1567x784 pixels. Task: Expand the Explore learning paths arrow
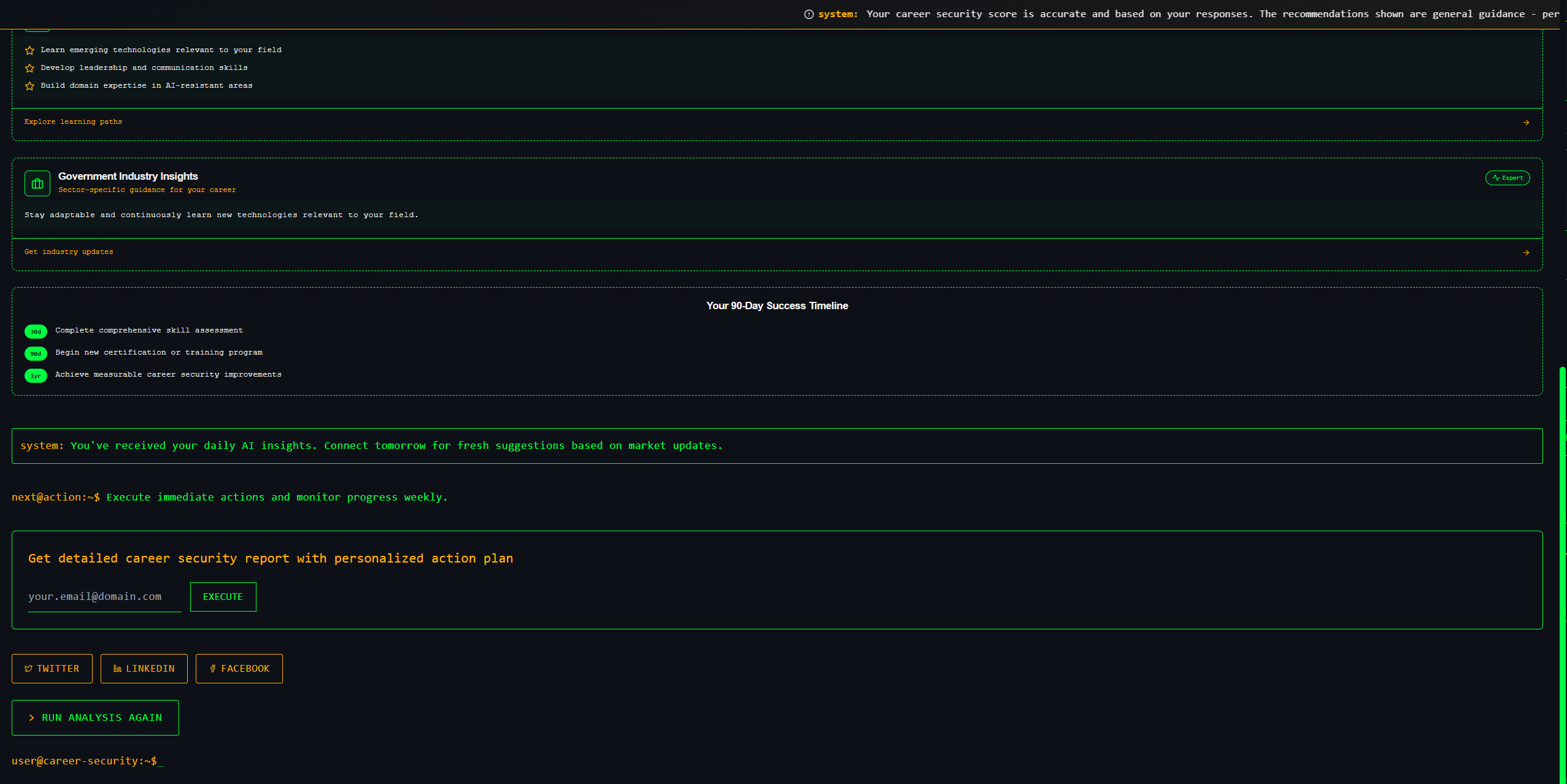(1526, 123)
